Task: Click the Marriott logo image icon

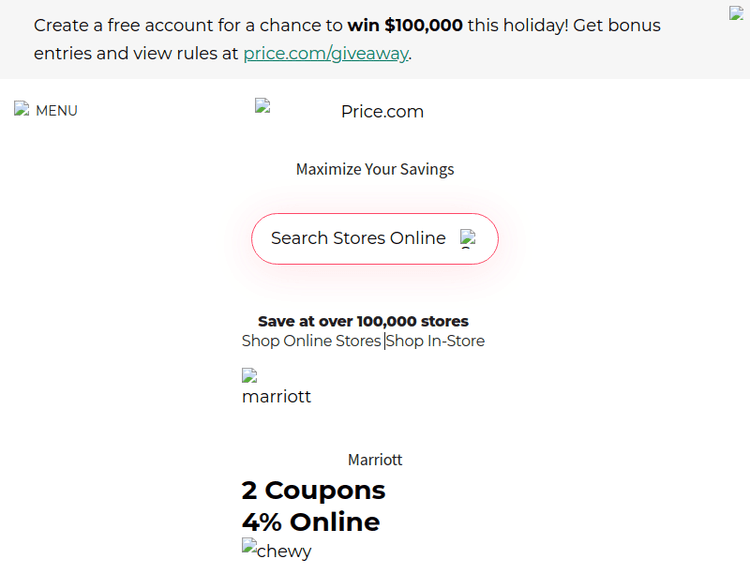Action: [250, 376]
